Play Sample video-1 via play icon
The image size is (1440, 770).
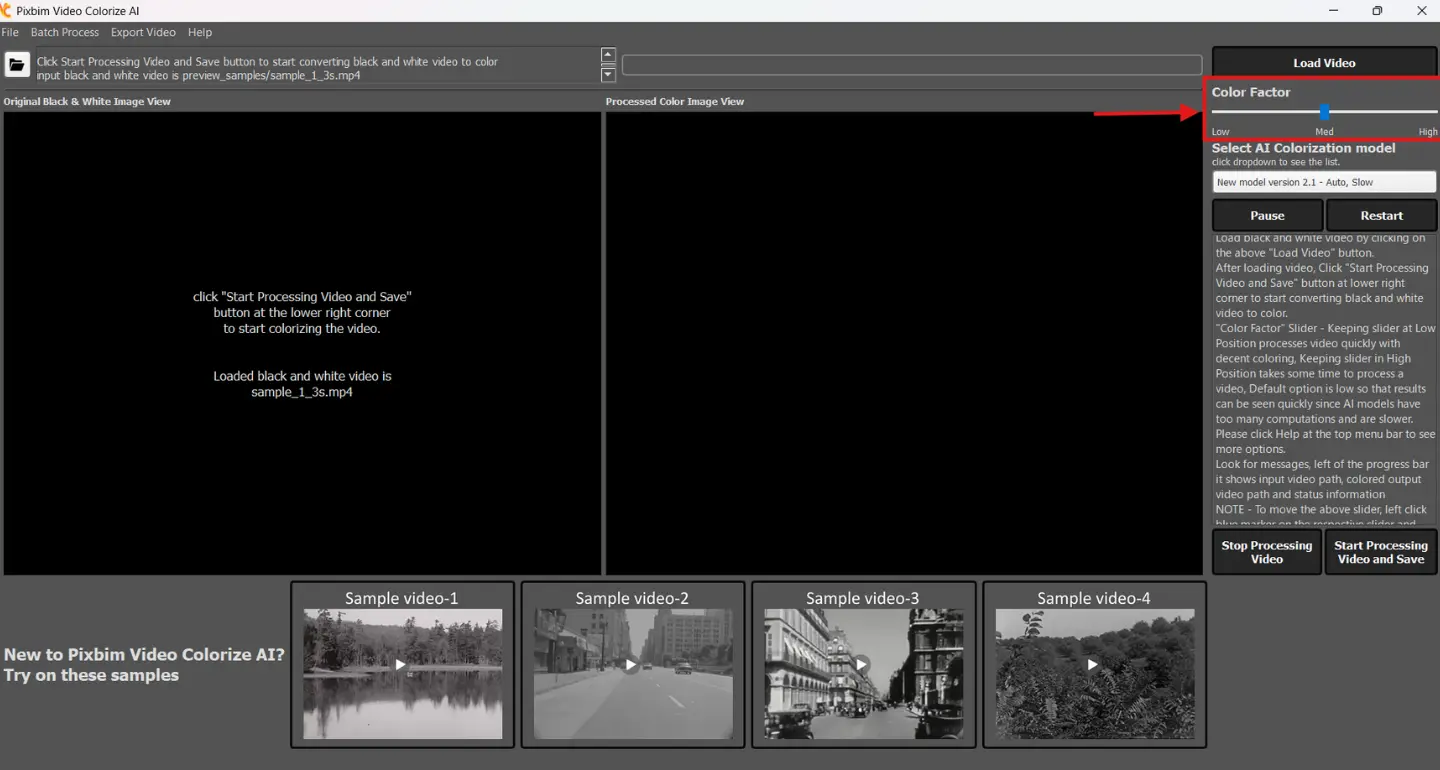tap(401, 664)
